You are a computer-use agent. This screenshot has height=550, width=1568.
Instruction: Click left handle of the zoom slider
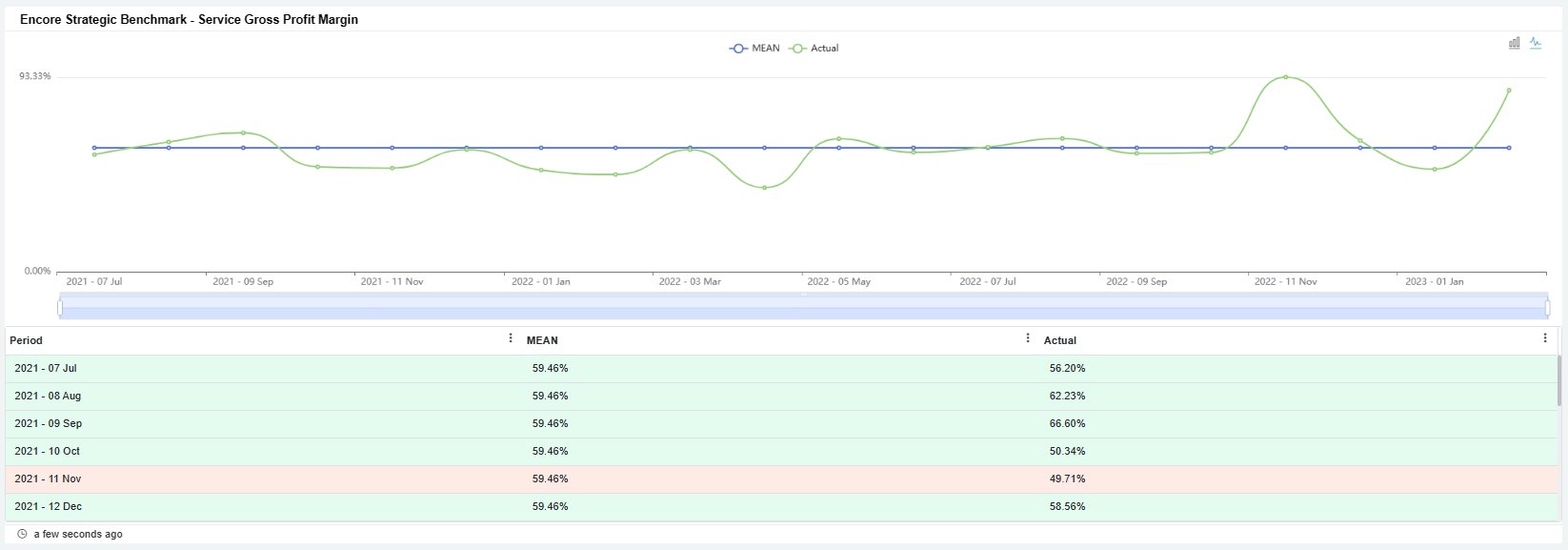click(x=60, y=308)
